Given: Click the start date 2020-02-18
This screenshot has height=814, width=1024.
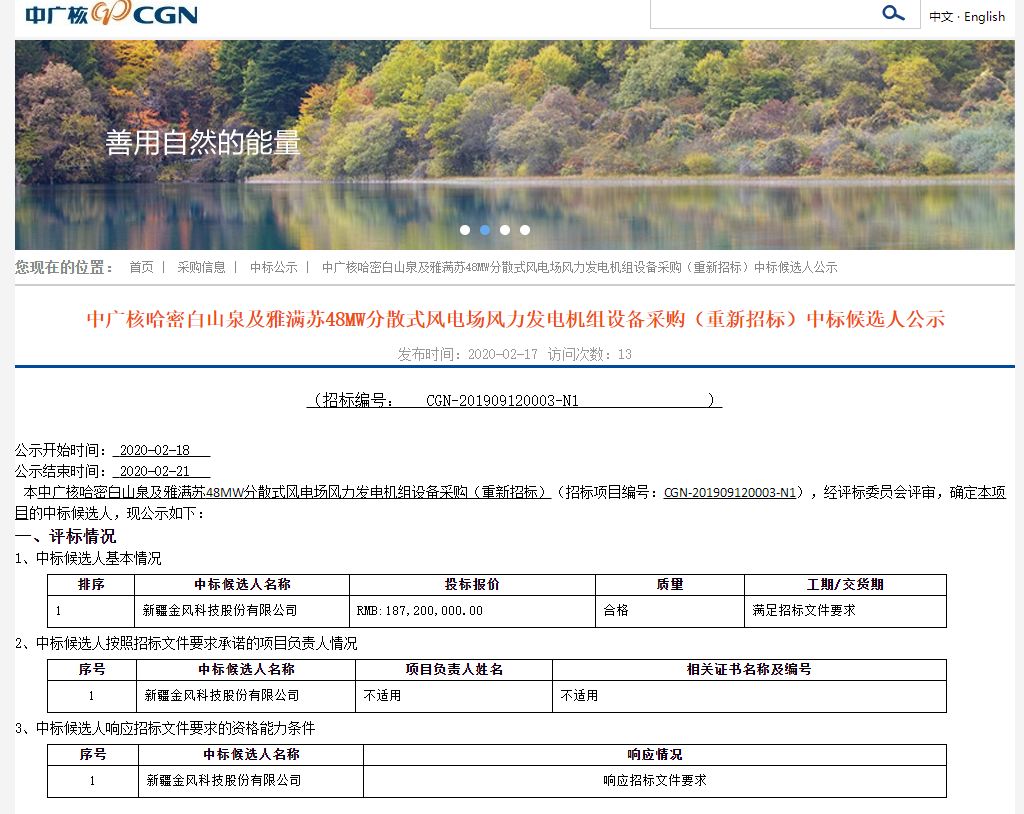Looking at the screenshot, I should 155,450.
